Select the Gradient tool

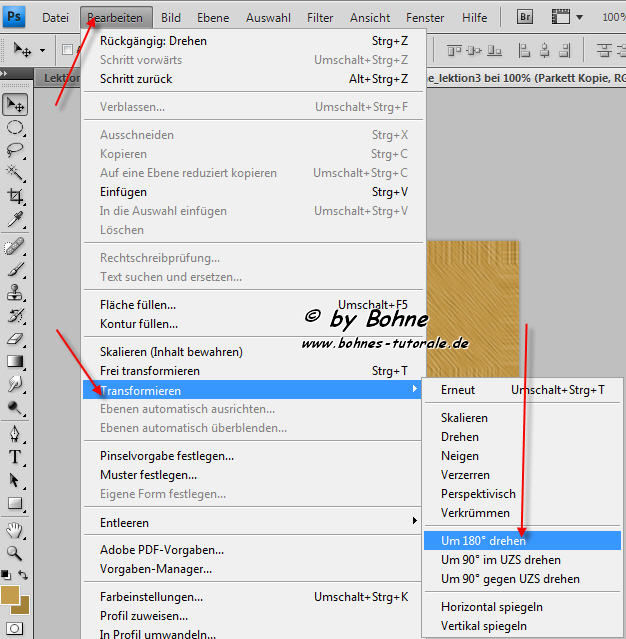16,361
